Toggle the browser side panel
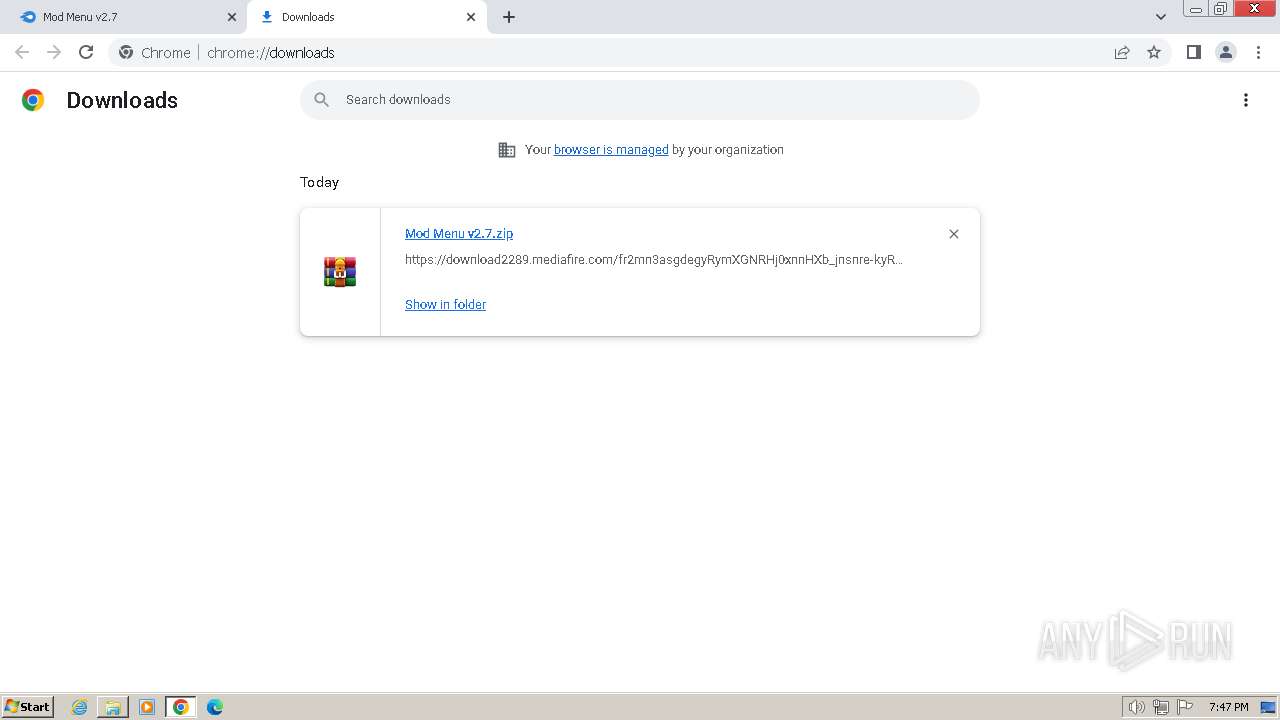Image resolution: width=1280 pixels, height=720 pixels. (x=1193, y=52)
